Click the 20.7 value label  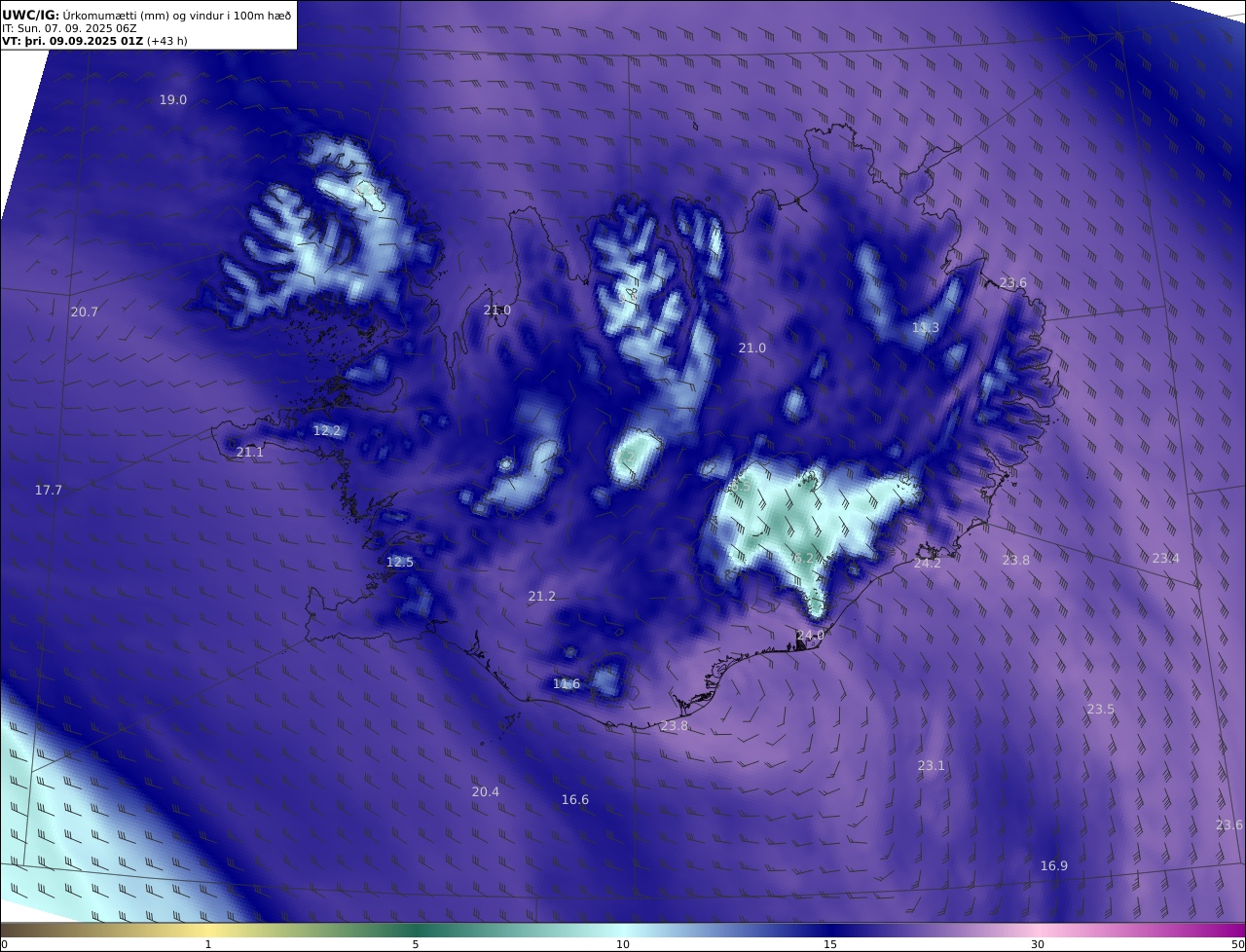[x=85, y=312]
